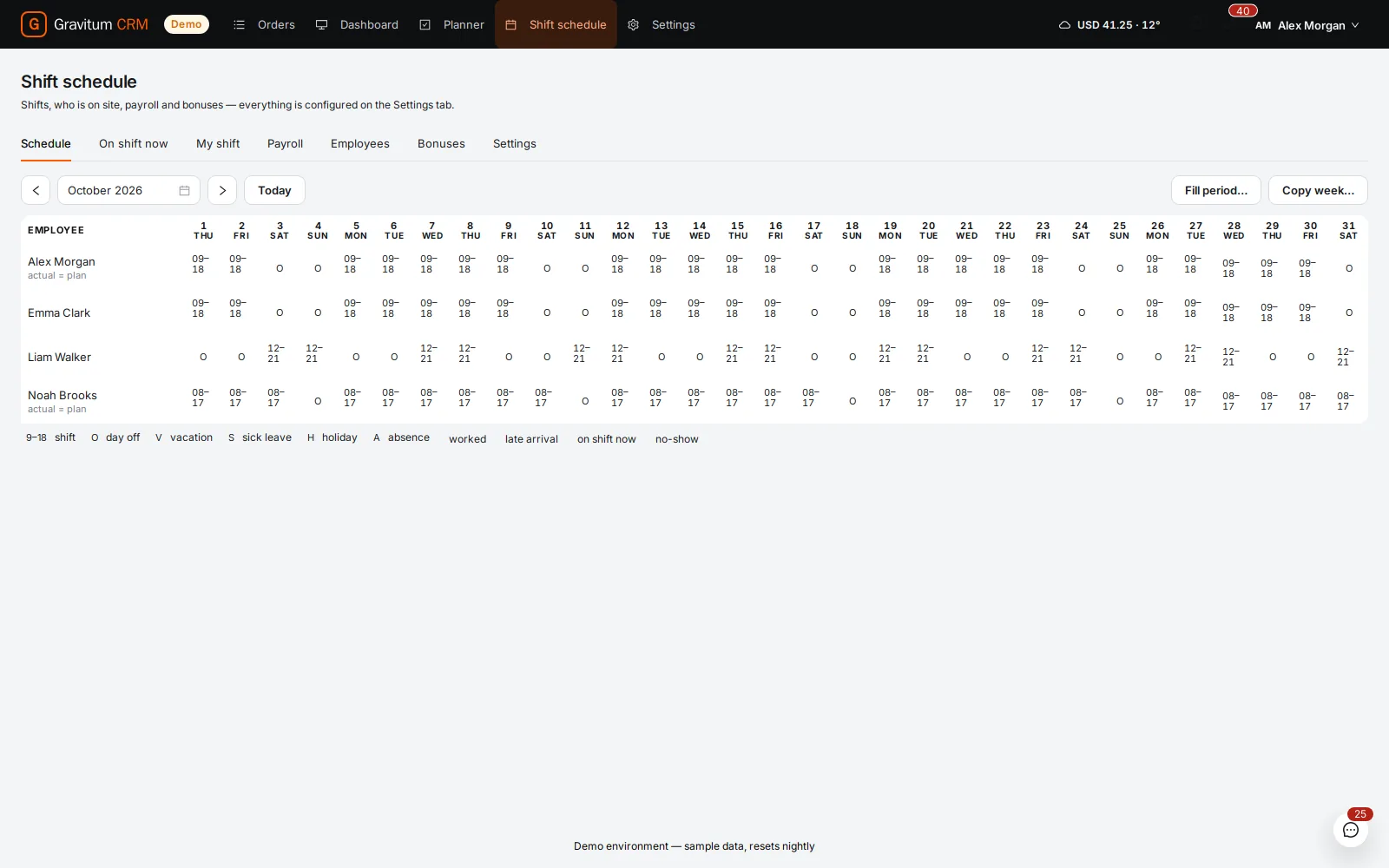Open the calendar picker icon in month field
1389x868 pixels.
pyautogui.click(x=184, y=191)
